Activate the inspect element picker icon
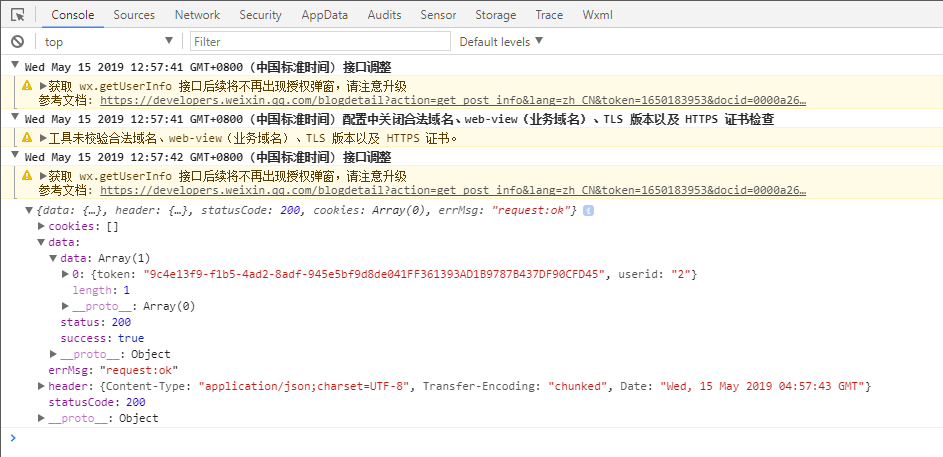 click(18, 14)
